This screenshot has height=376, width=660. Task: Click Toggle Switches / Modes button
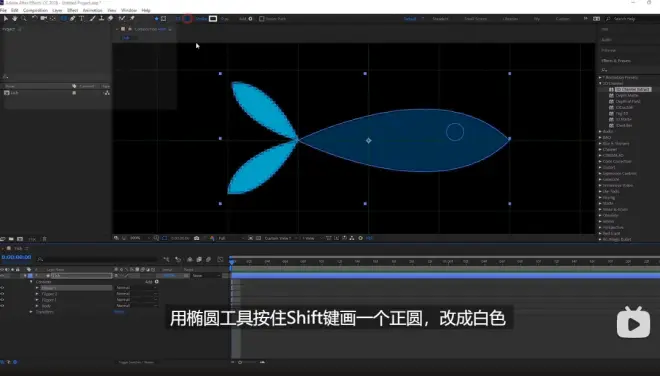coord(136,362)
